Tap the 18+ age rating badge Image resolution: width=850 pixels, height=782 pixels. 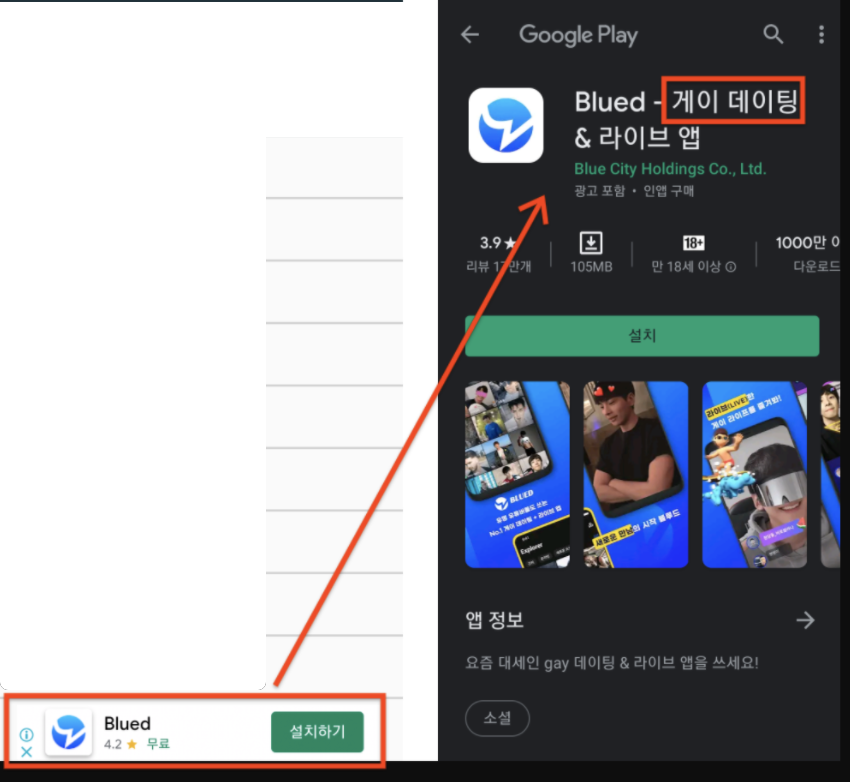(693, 243)
